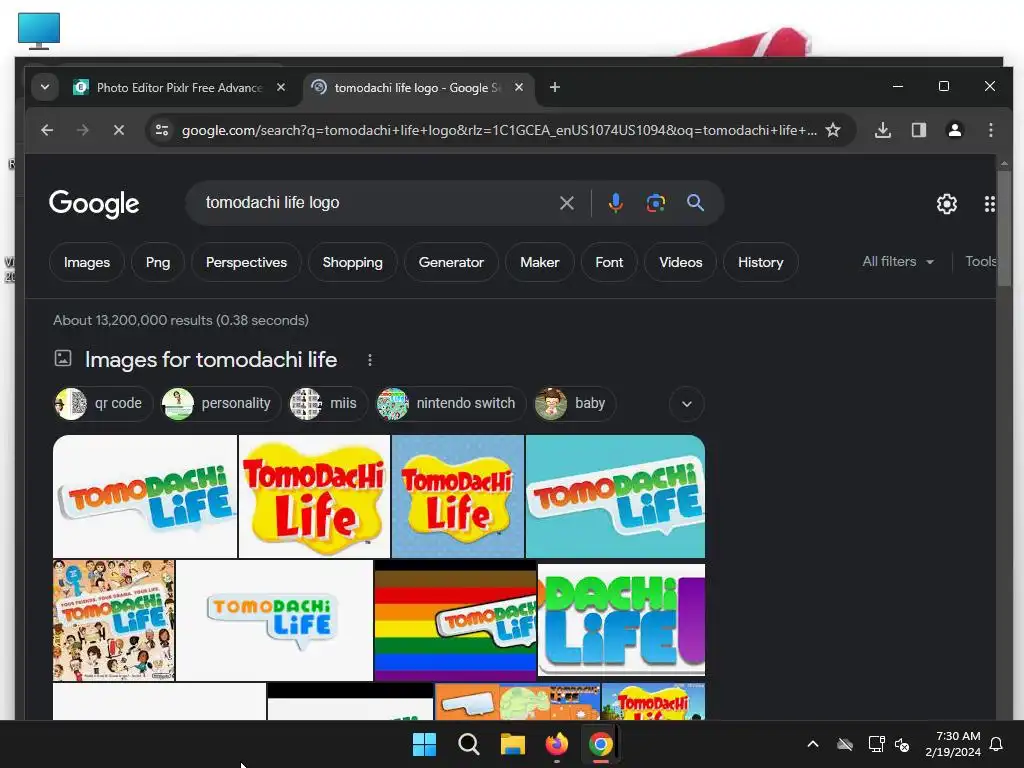Click the Tools button
This screenshot has height=768, width=1024.
tap(981, 261)
